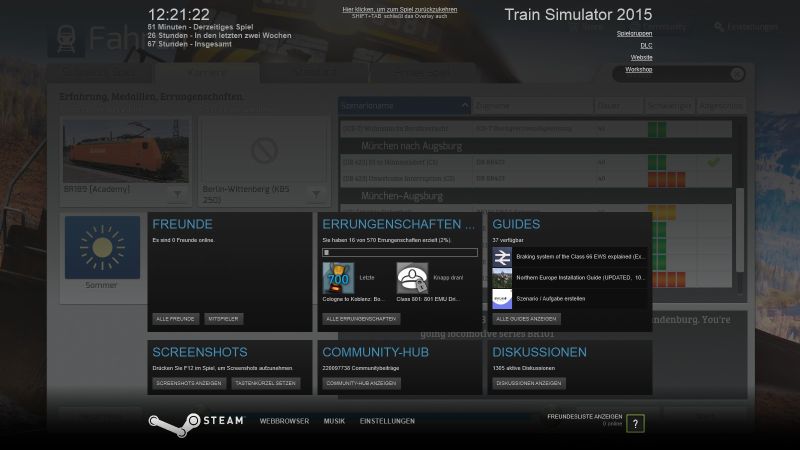The height and width of the screenshot is (450, 800).
Task: Click the Train Simulator 2015 title
Action: coord(578,15)
